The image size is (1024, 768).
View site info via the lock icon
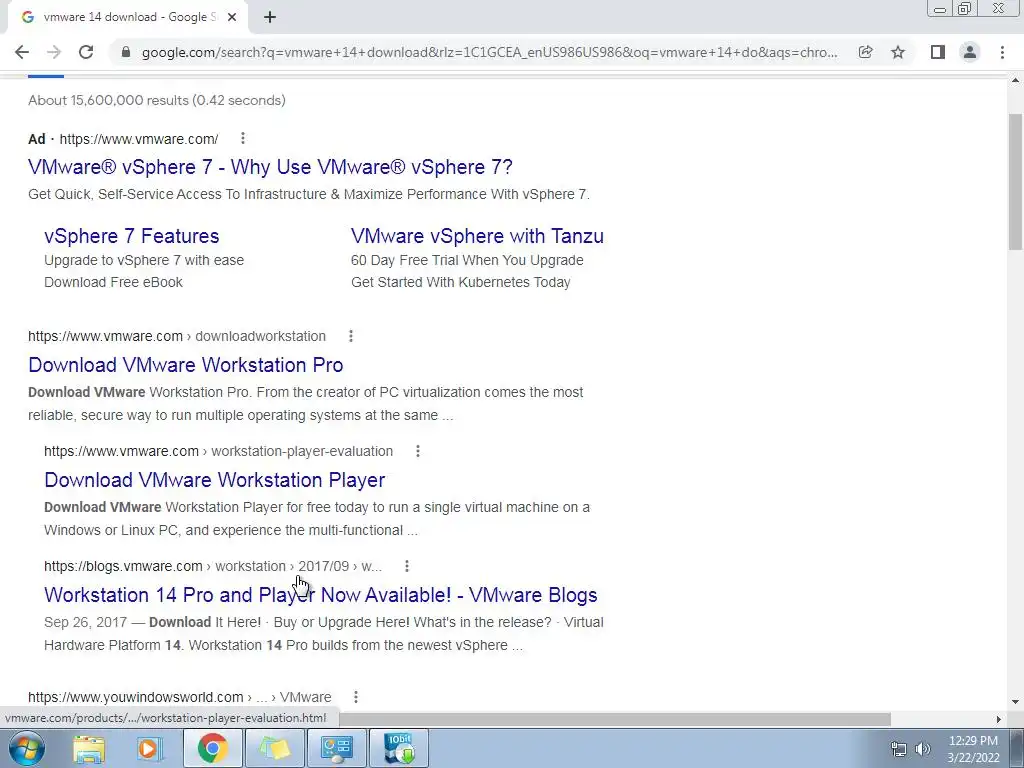126,52
